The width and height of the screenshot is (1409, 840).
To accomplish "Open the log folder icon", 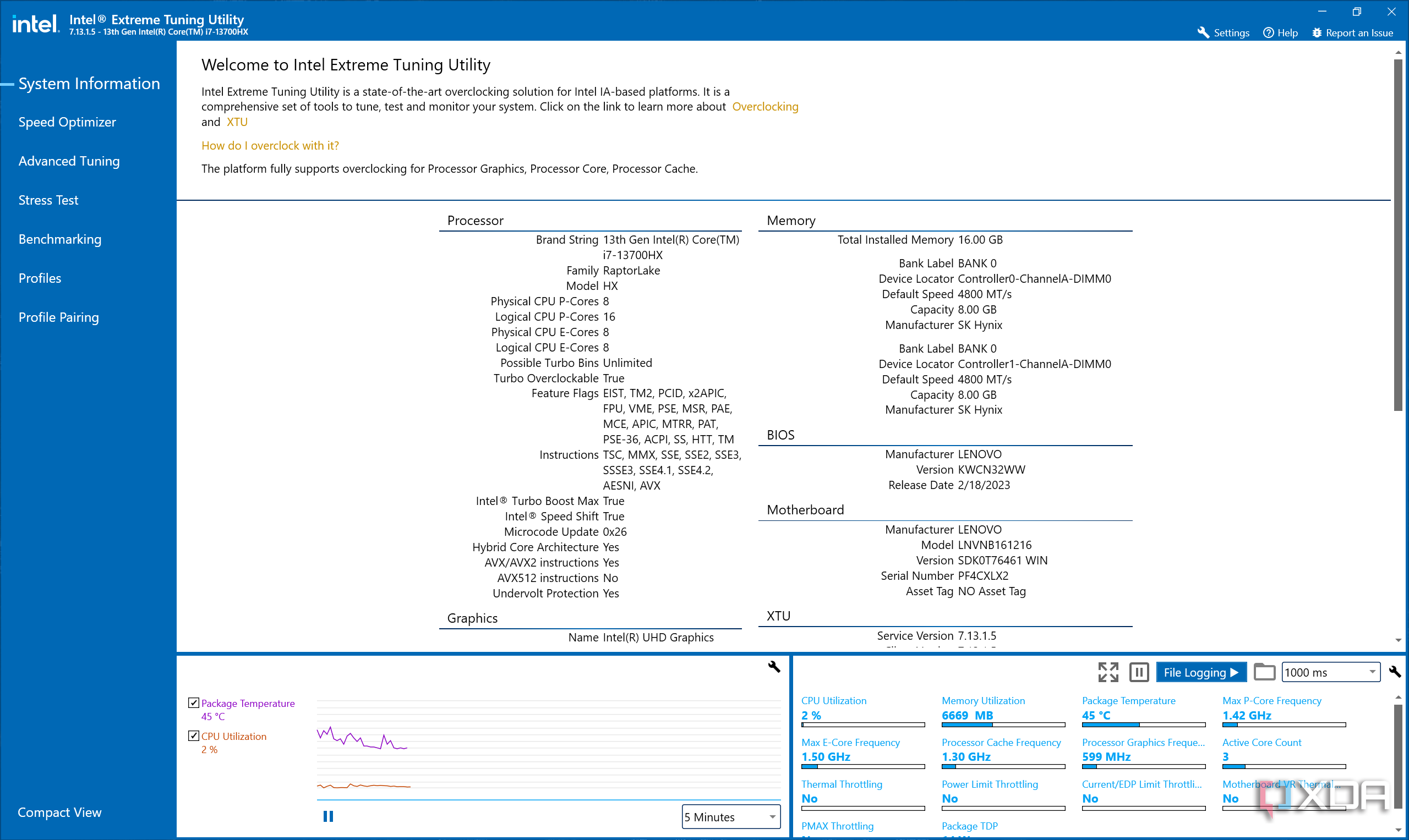I will point(1264,672).
